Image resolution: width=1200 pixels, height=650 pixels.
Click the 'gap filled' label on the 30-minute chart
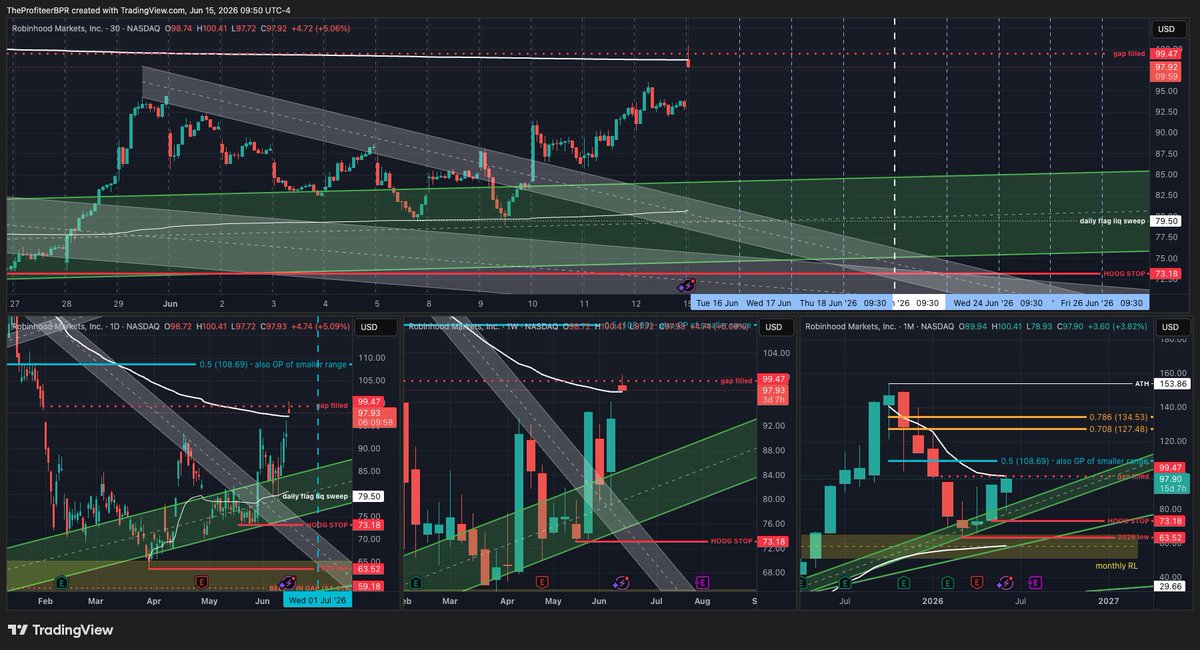point(1129,53)
